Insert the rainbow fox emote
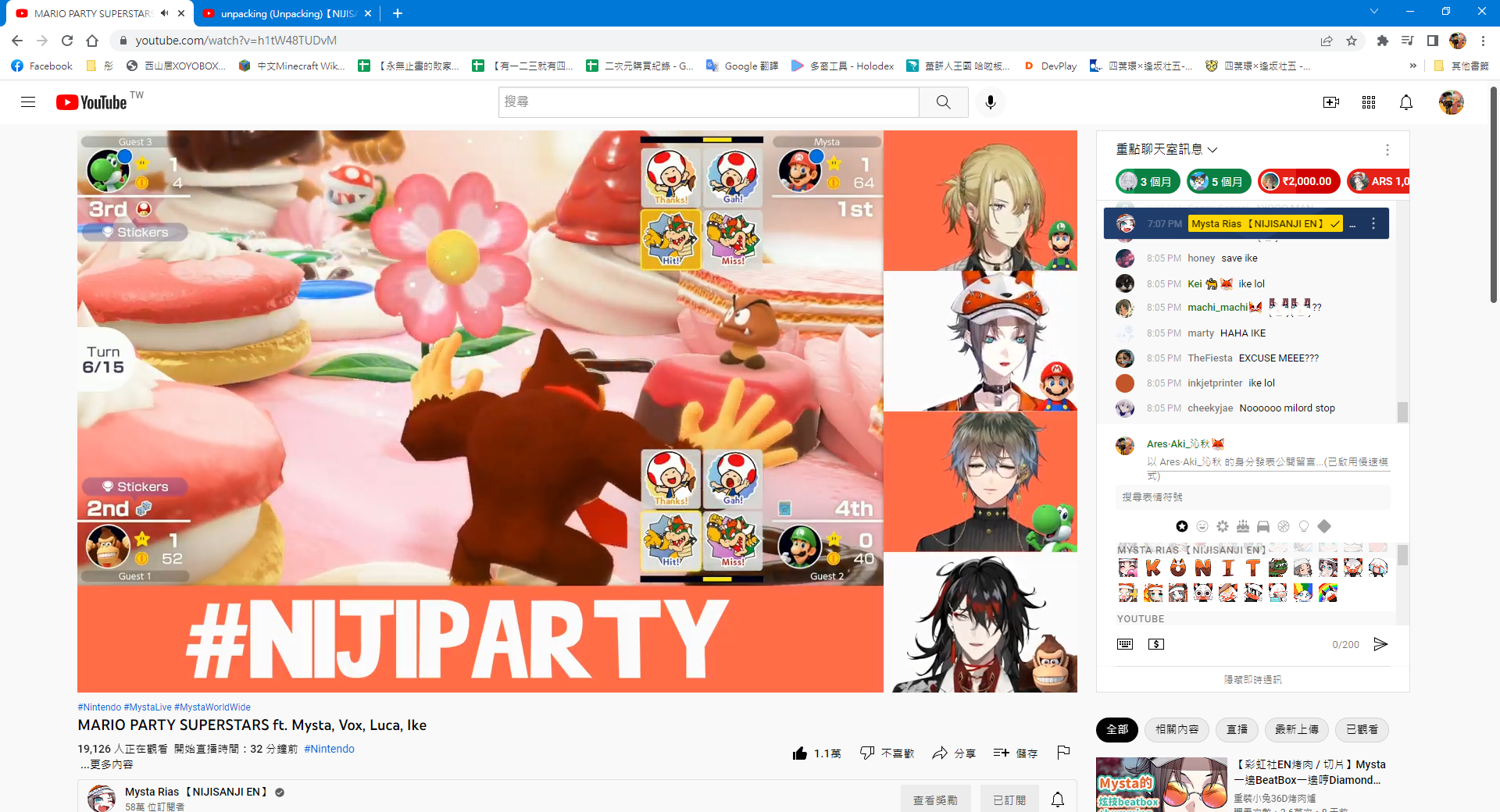The height and width of the screenshot is (812, 1500). tap(1328, 593)
